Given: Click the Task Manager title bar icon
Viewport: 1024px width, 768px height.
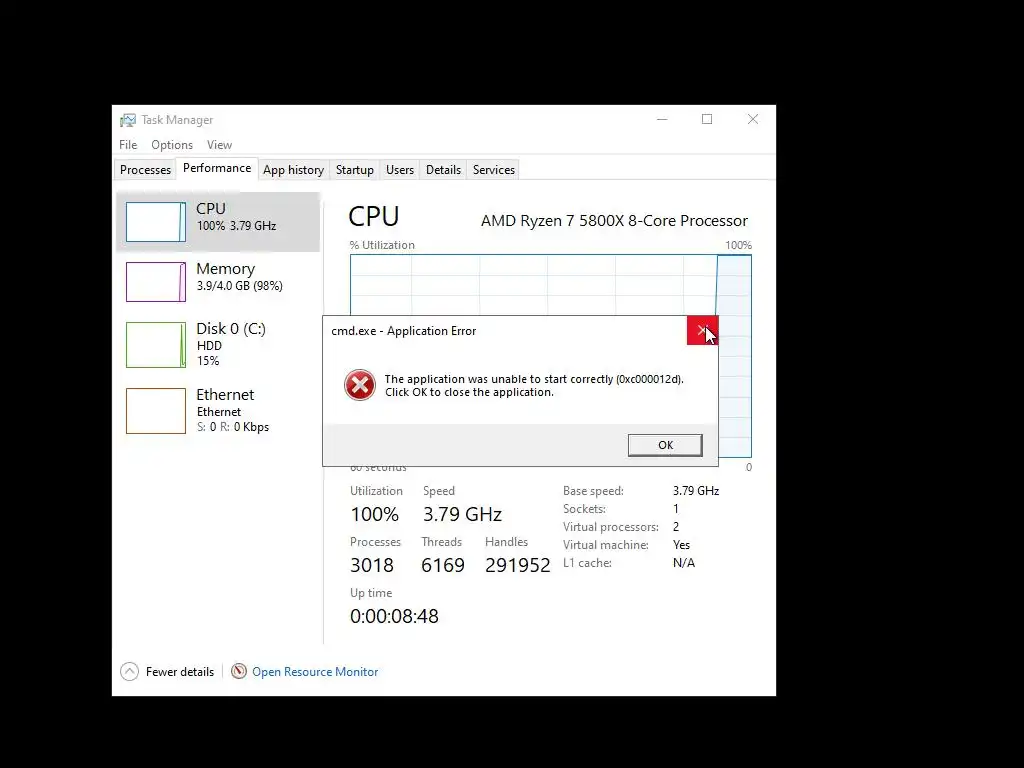Looking at the screenshot, I should point(128,120).
